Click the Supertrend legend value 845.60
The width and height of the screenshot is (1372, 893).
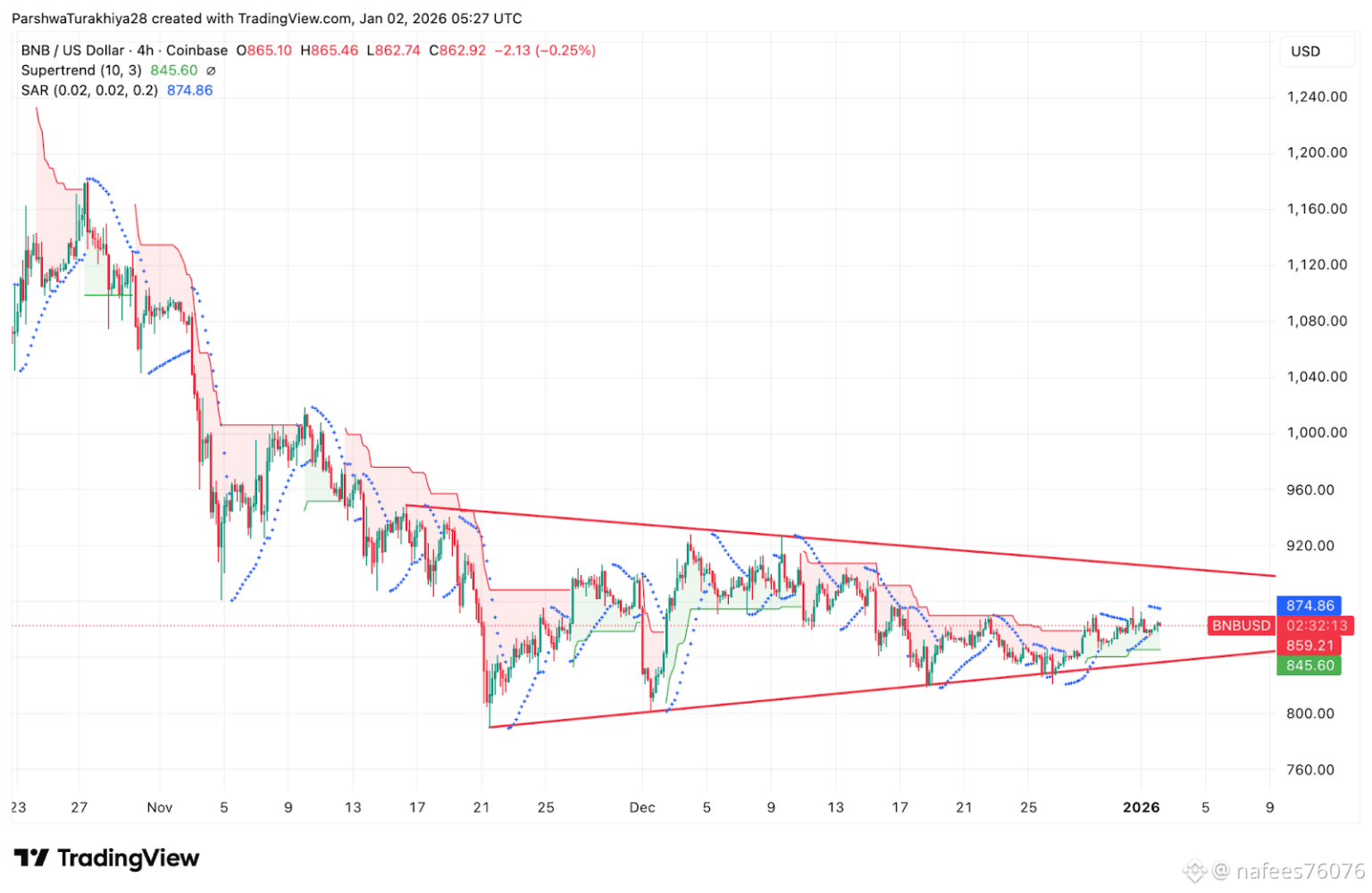coord(174,71)
